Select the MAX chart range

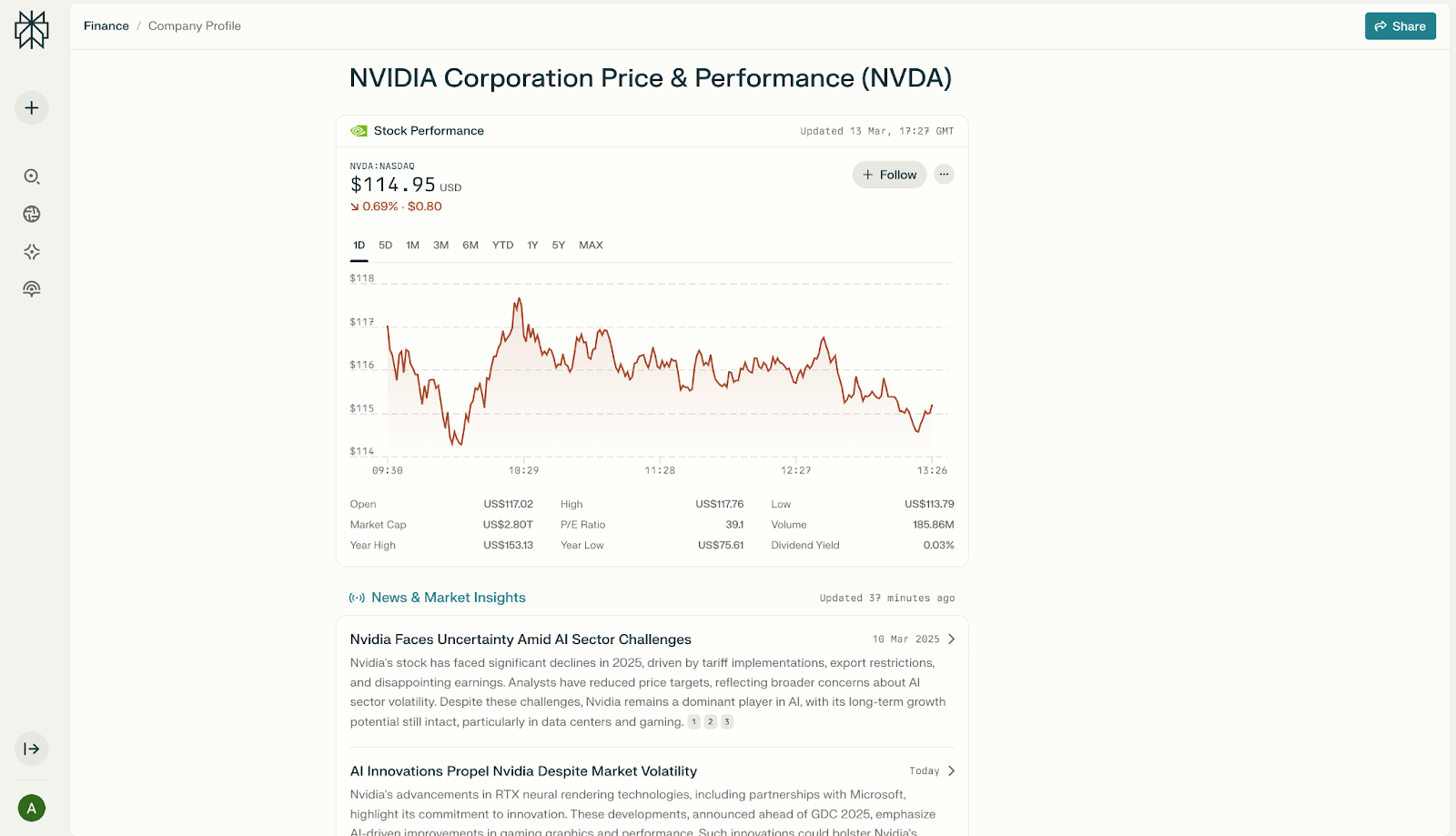(x=591, y=246)
